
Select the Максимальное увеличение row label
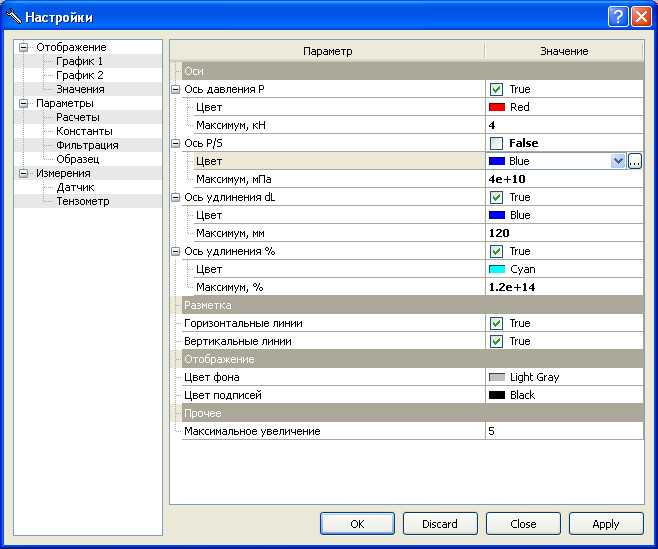pyautogui.click(x=252, y=431)
